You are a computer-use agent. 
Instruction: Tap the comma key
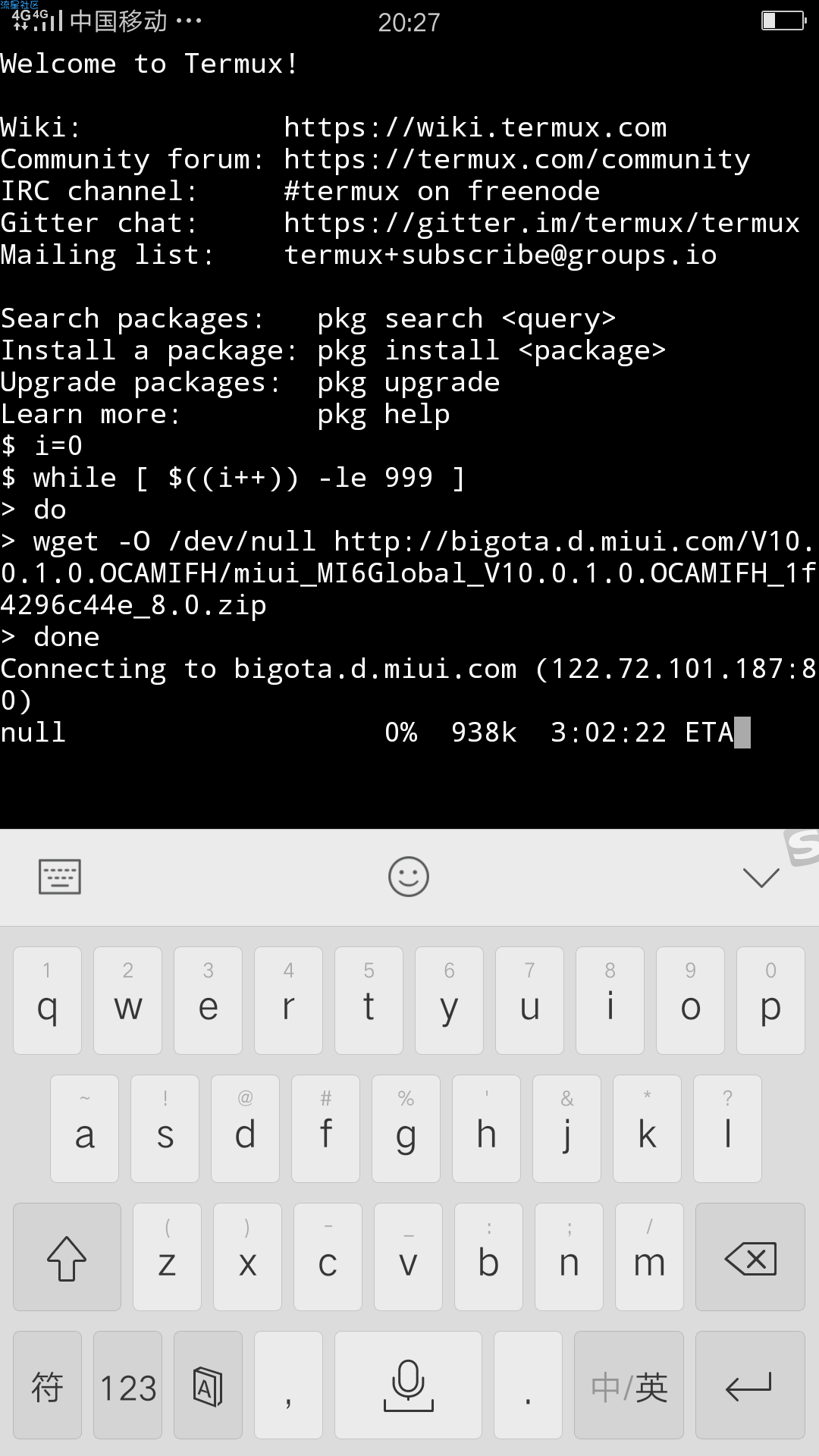[288, 1385]
